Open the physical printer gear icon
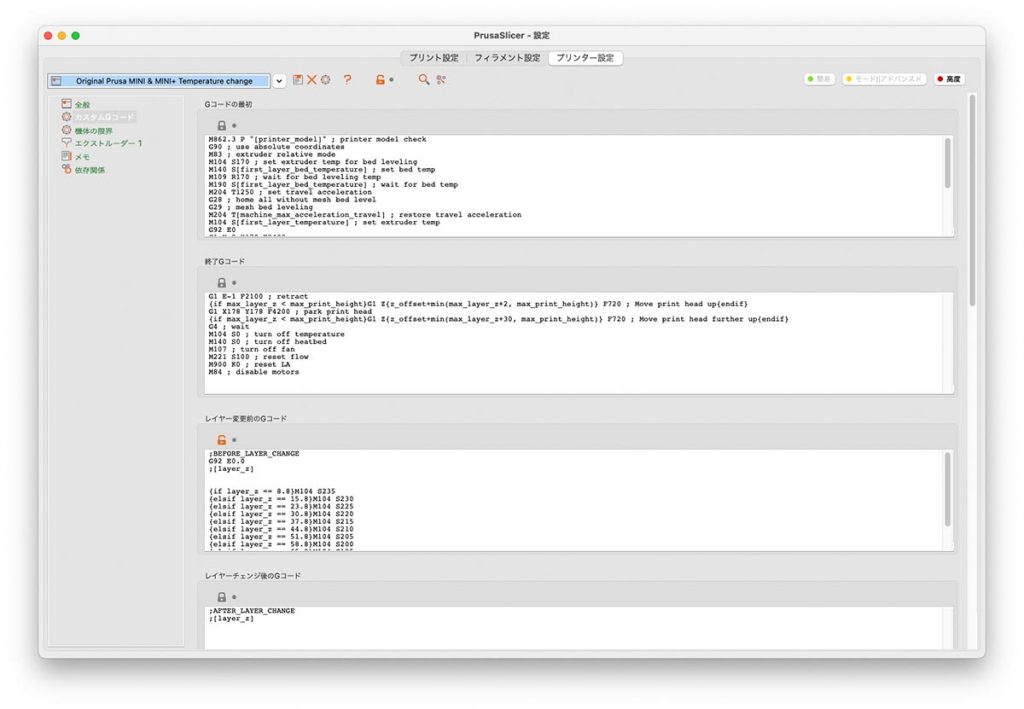 pos(325,80)
